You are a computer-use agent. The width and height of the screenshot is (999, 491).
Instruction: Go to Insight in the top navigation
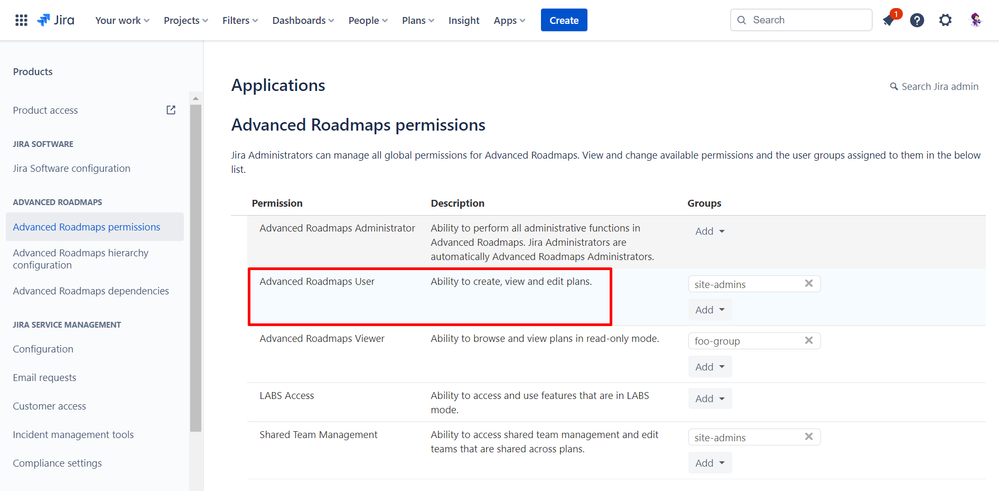point(464,20)
